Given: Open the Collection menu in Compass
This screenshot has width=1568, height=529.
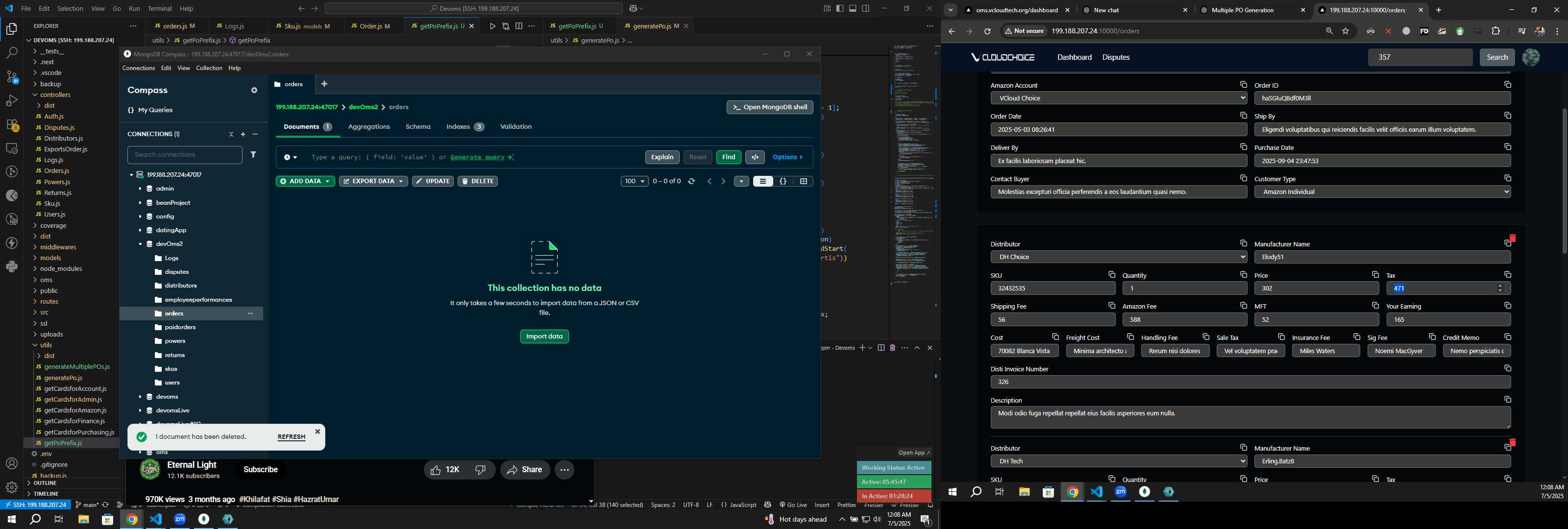Looking at the screenshot, I should pos(209,68).
